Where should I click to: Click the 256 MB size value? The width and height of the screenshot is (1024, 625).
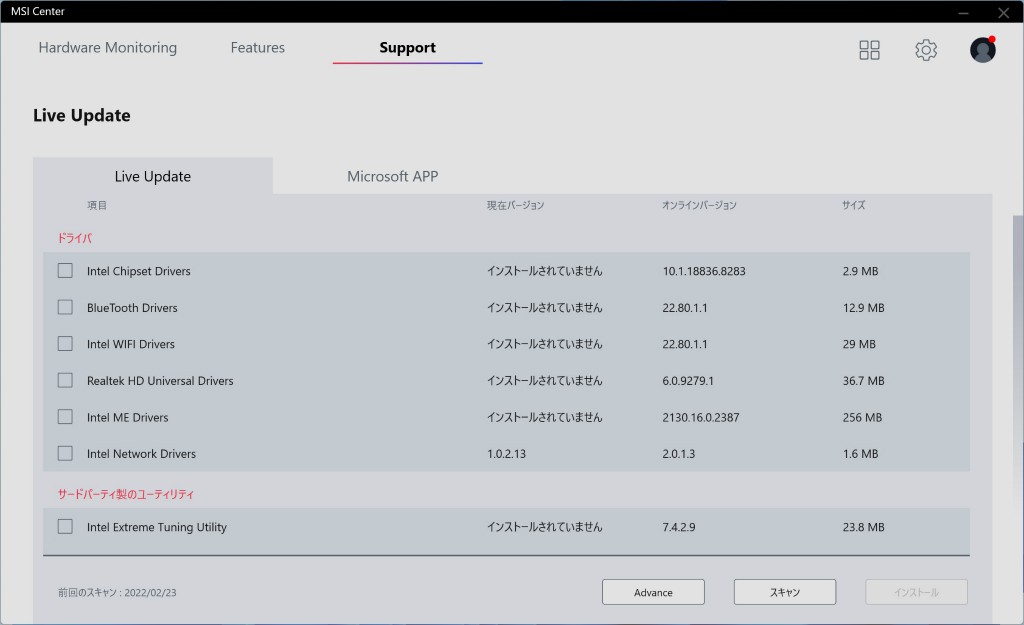point(862,417)
